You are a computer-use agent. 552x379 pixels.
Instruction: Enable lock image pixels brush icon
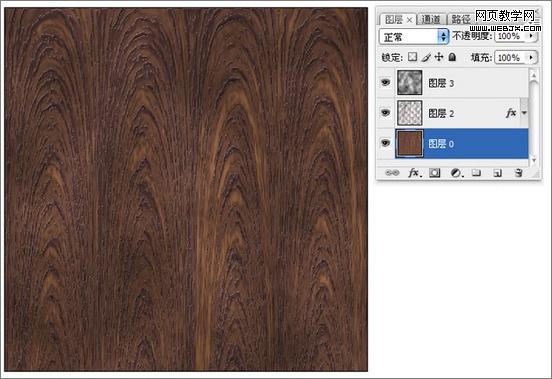(x=426, y=57)
